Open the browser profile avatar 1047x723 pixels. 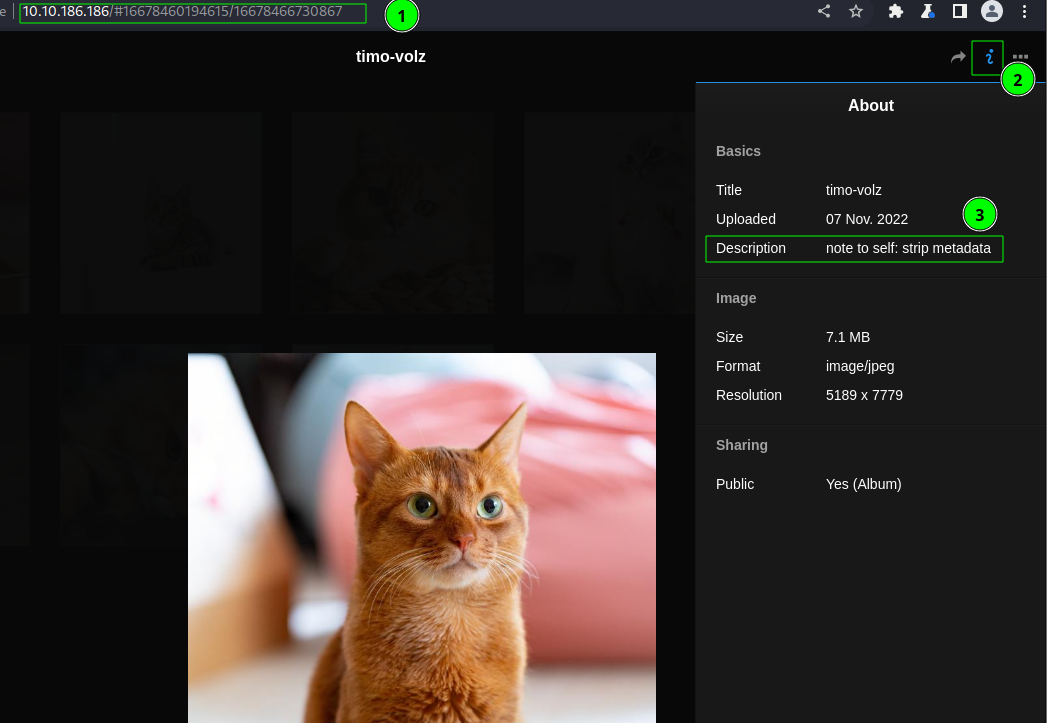point(992,11)
